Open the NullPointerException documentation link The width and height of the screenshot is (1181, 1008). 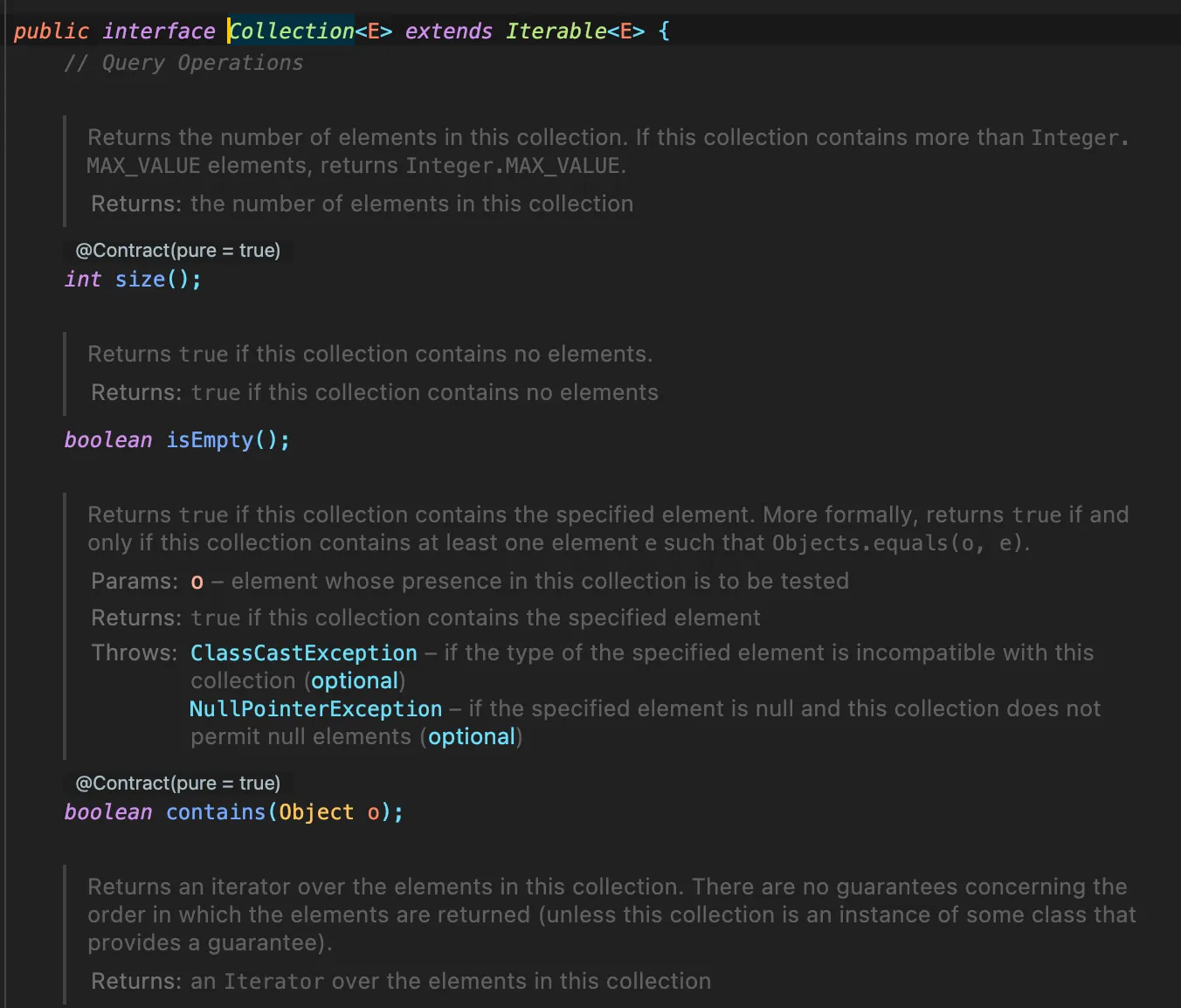click(315, 709)
